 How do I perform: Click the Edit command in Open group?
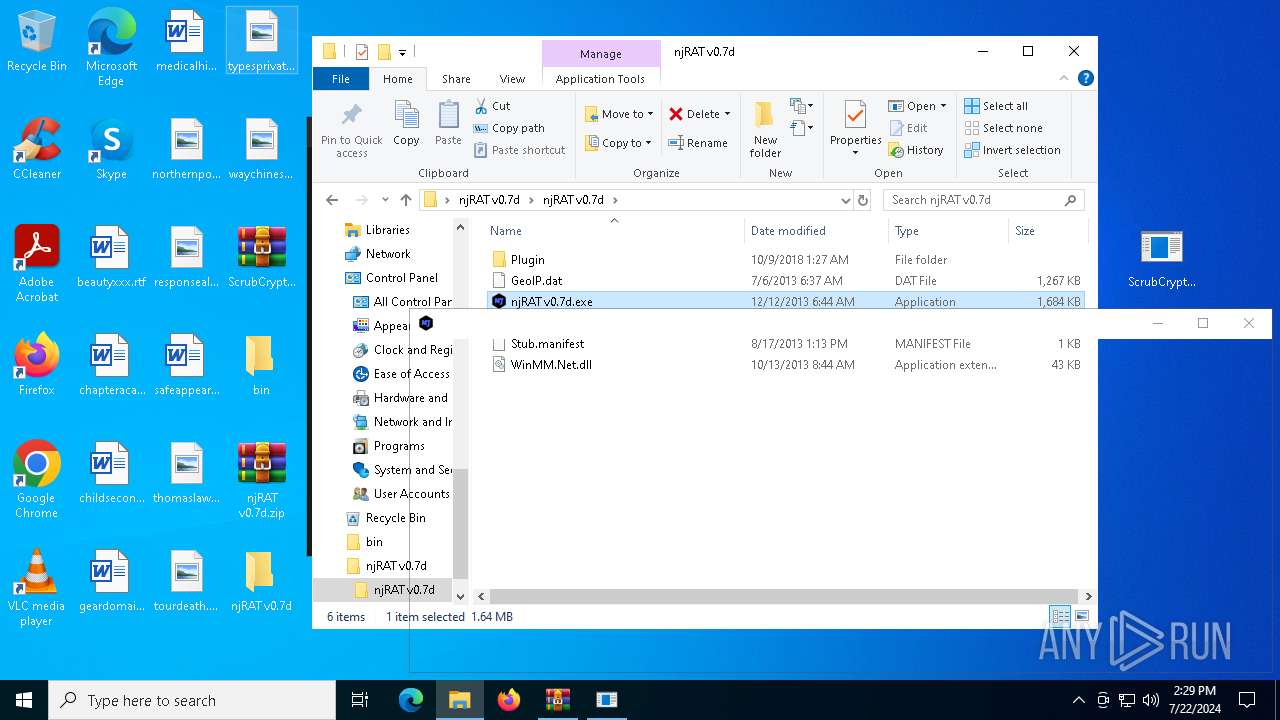908,128
